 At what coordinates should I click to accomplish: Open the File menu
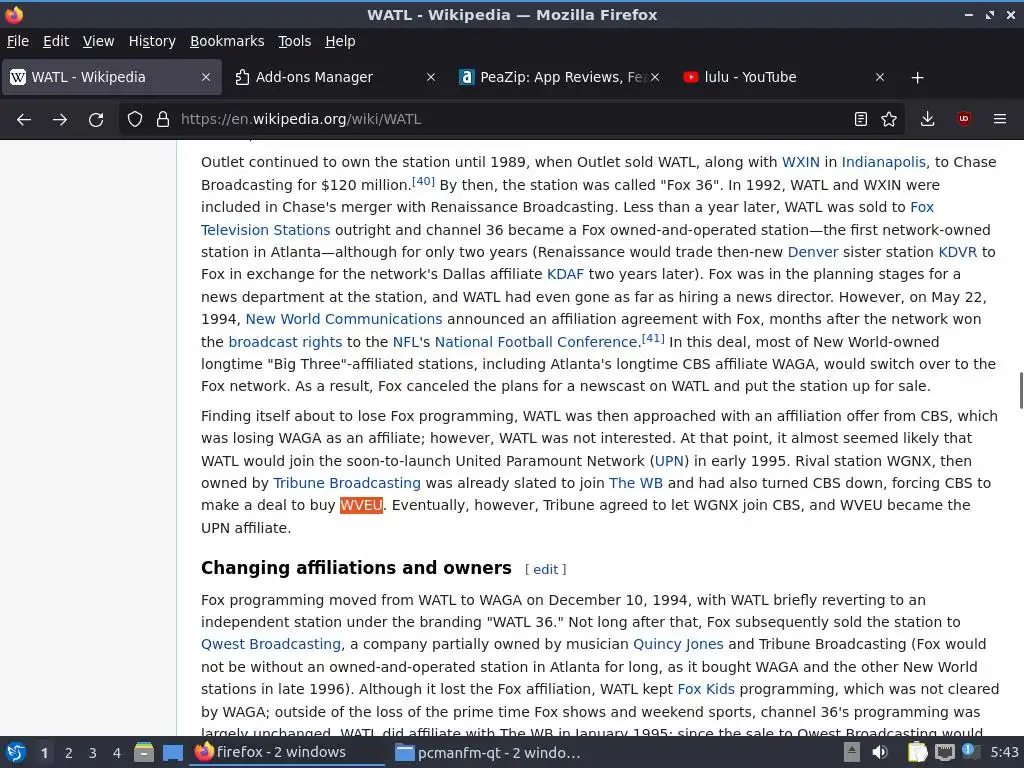coord(18,41)
